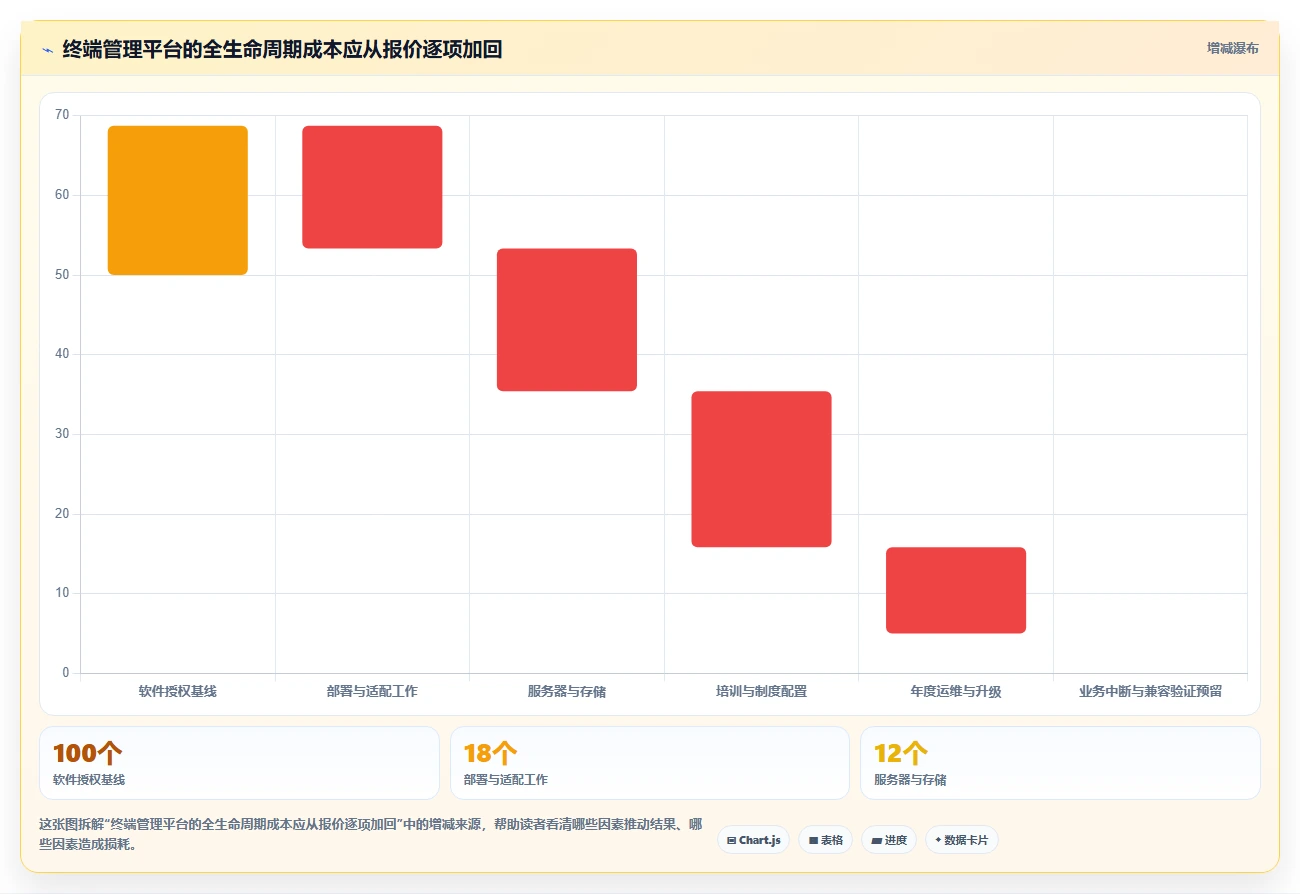The width and height of the screenshot is (1300, 894).
Task: Select the 进度 chip
Action: pyautogui.click(x=888, y=840)
